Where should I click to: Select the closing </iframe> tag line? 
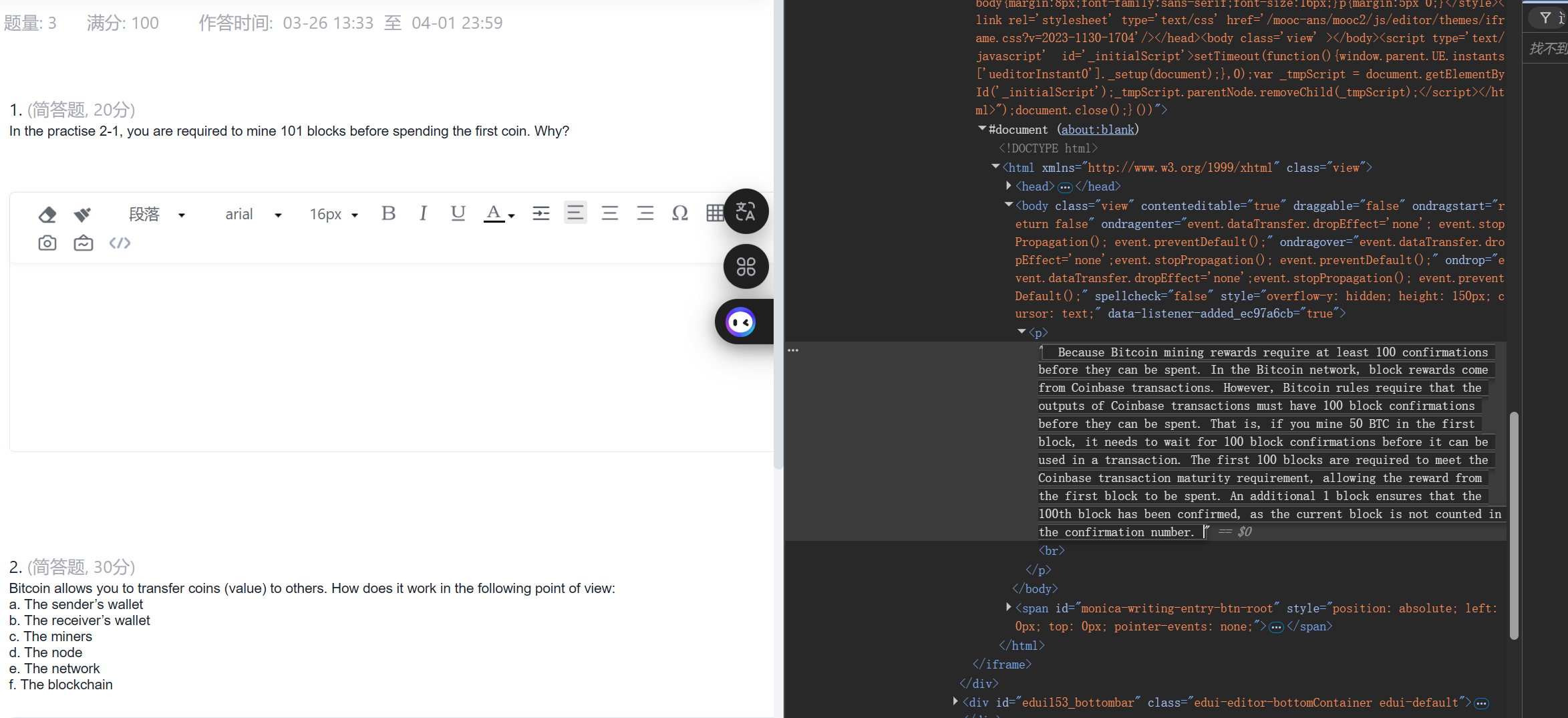1002,665
